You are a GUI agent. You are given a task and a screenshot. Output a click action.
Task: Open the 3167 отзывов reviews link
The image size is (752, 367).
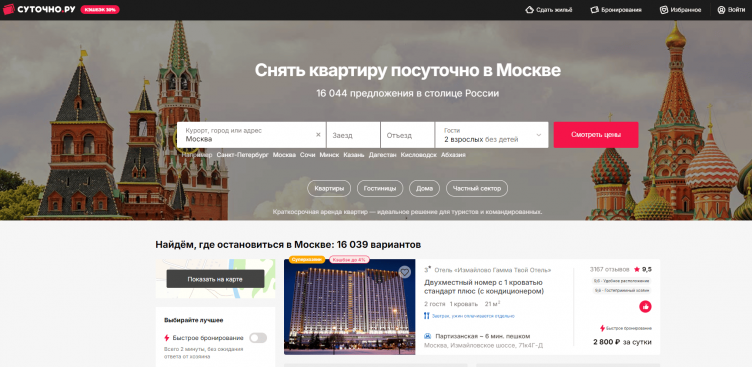pos(609,269)
